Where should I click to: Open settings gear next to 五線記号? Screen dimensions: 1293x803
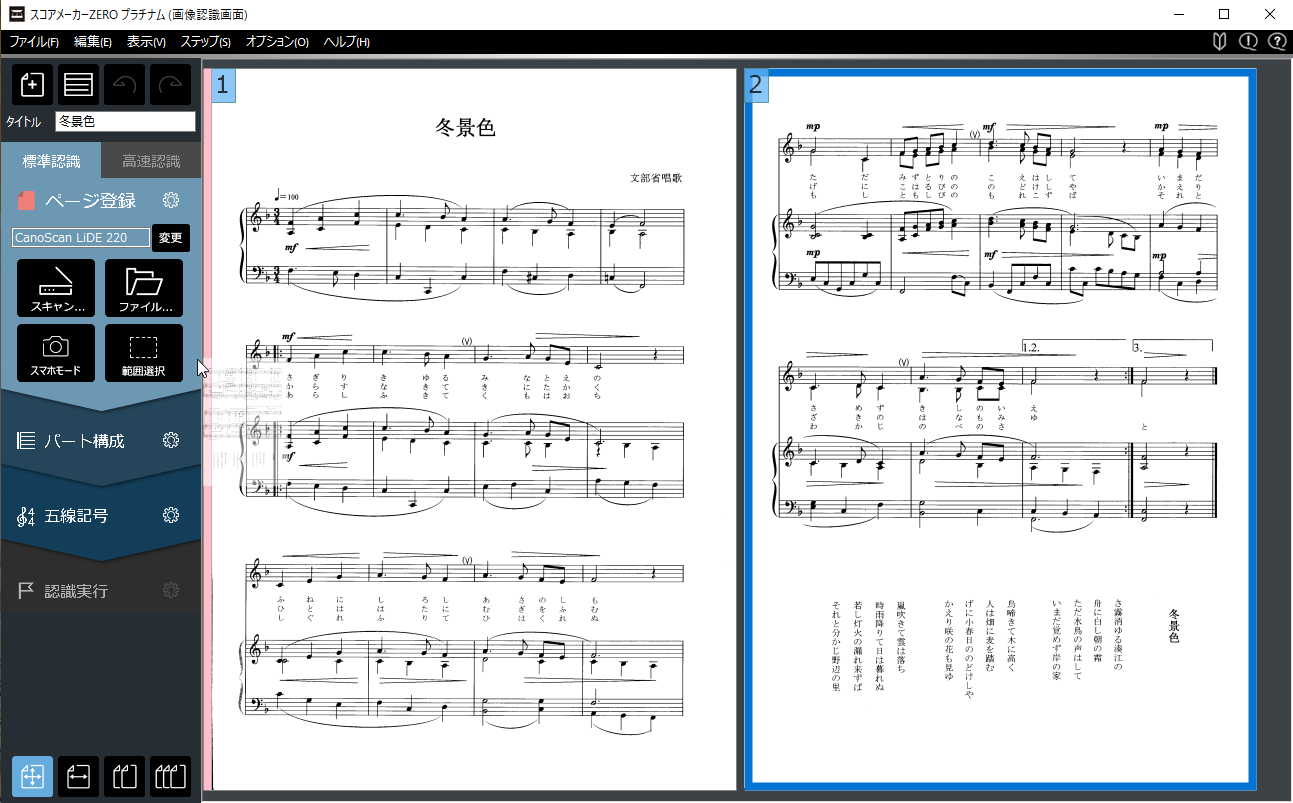point(171,516)
